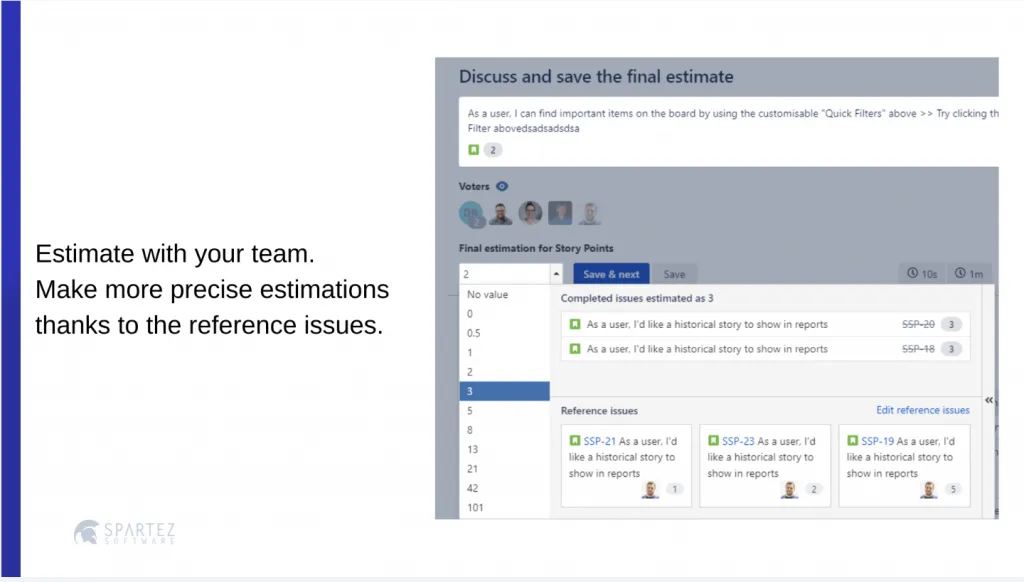1024x582 pixels.
Task: Click the first voter avatar with initials
Action: click(x=471, y=213)
